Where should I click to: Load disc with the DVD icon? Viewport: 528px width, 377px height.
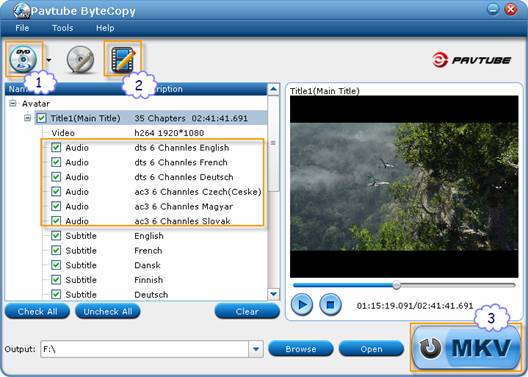tap(23, 59)
